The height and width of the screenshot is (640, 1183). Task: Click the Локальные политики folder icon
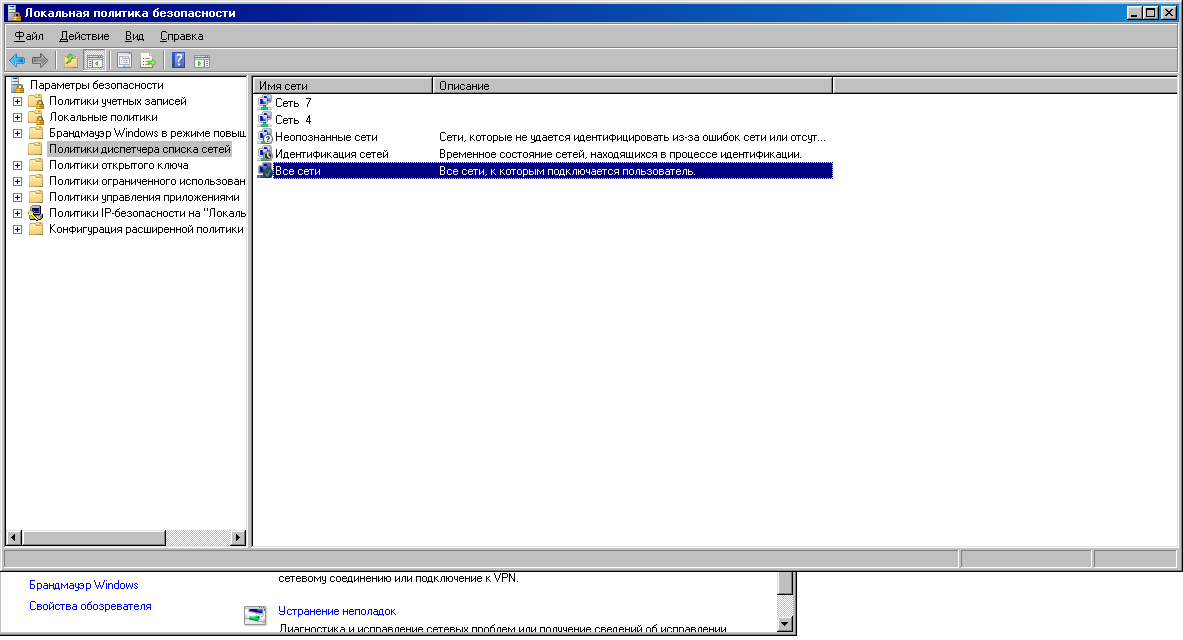(35, 117)
